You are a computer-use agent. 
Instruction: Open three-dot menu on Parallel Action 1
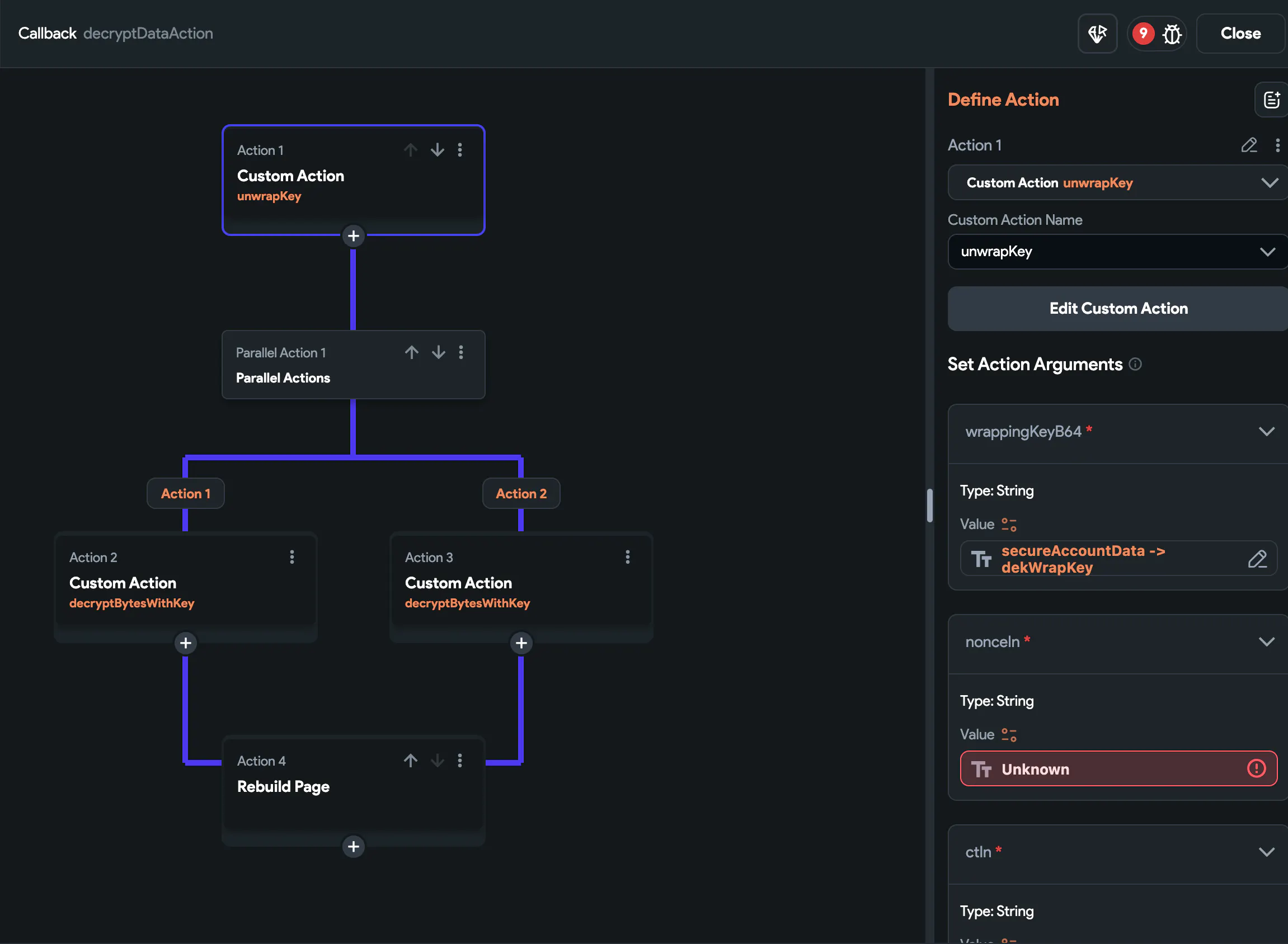[462, 352]
